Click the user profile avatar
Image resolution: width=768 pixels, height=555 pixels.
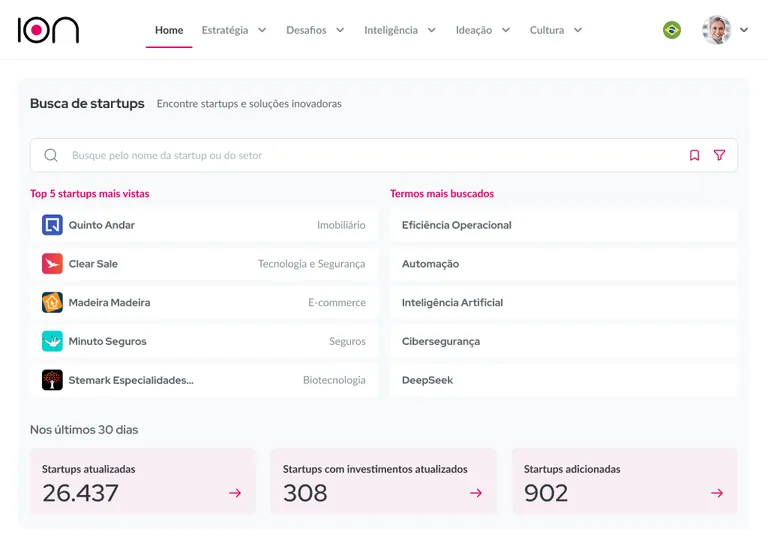[716, 30]
